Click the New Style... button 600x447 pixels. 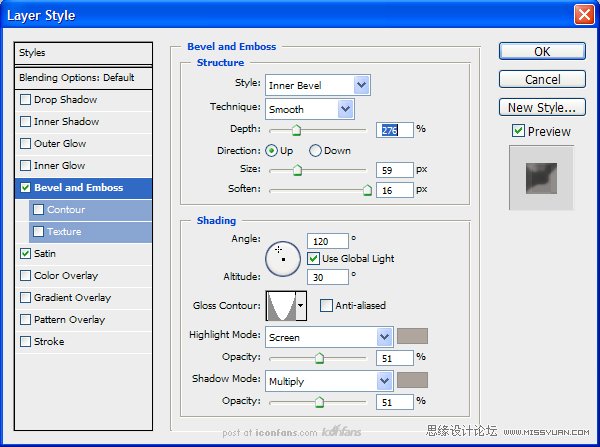[x=542, y=107]
